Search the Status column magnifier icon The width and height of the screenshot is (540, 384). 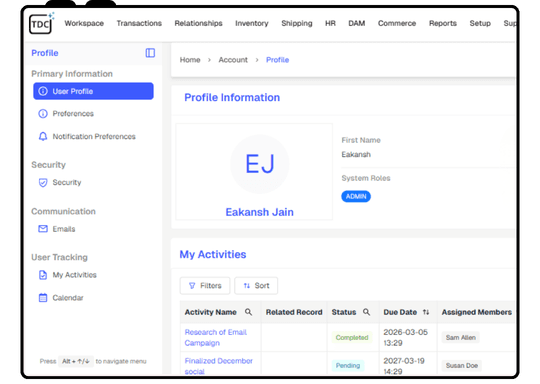(366, 312)
